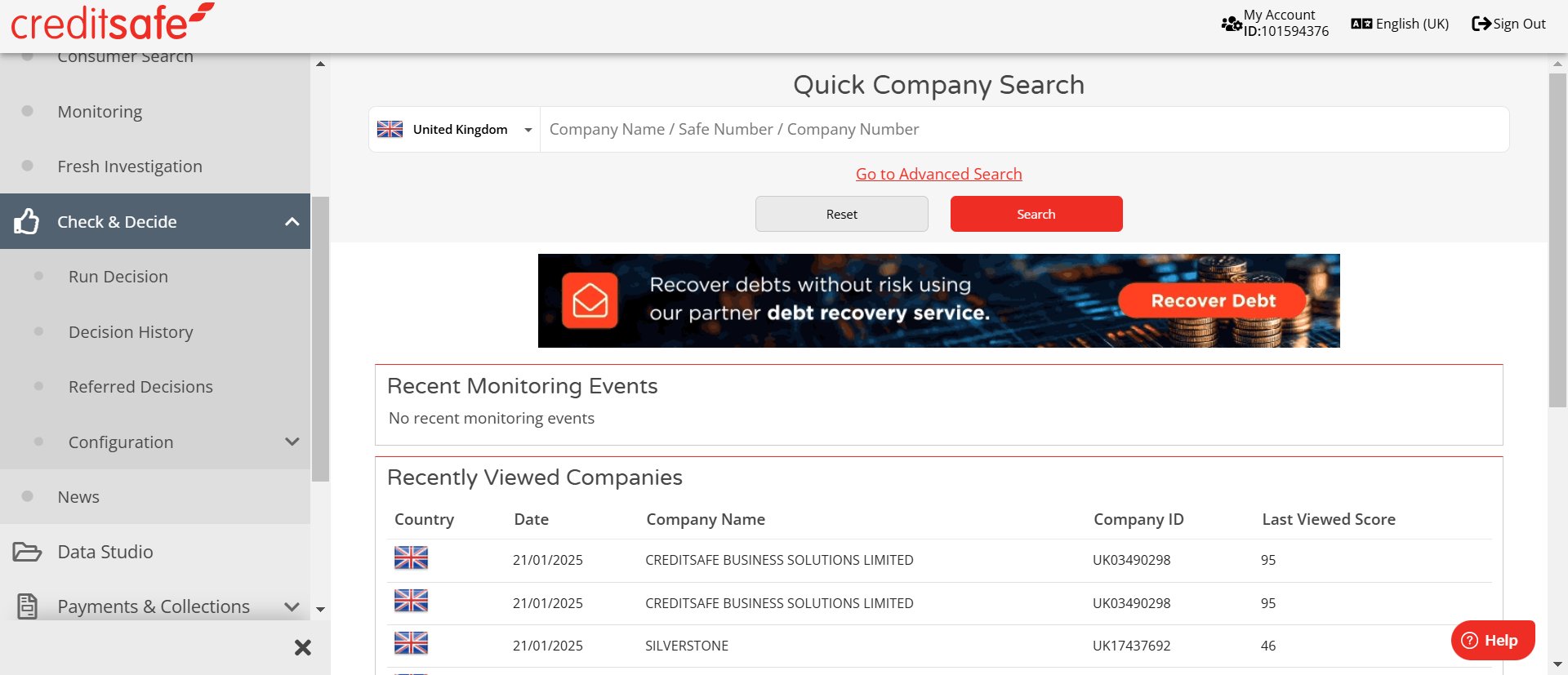Image resolution: width=1568 pixels, height=675 pixels.
Task: Click date 21/01/2025 in SILVERSTONE row
Action: [548, 646]
